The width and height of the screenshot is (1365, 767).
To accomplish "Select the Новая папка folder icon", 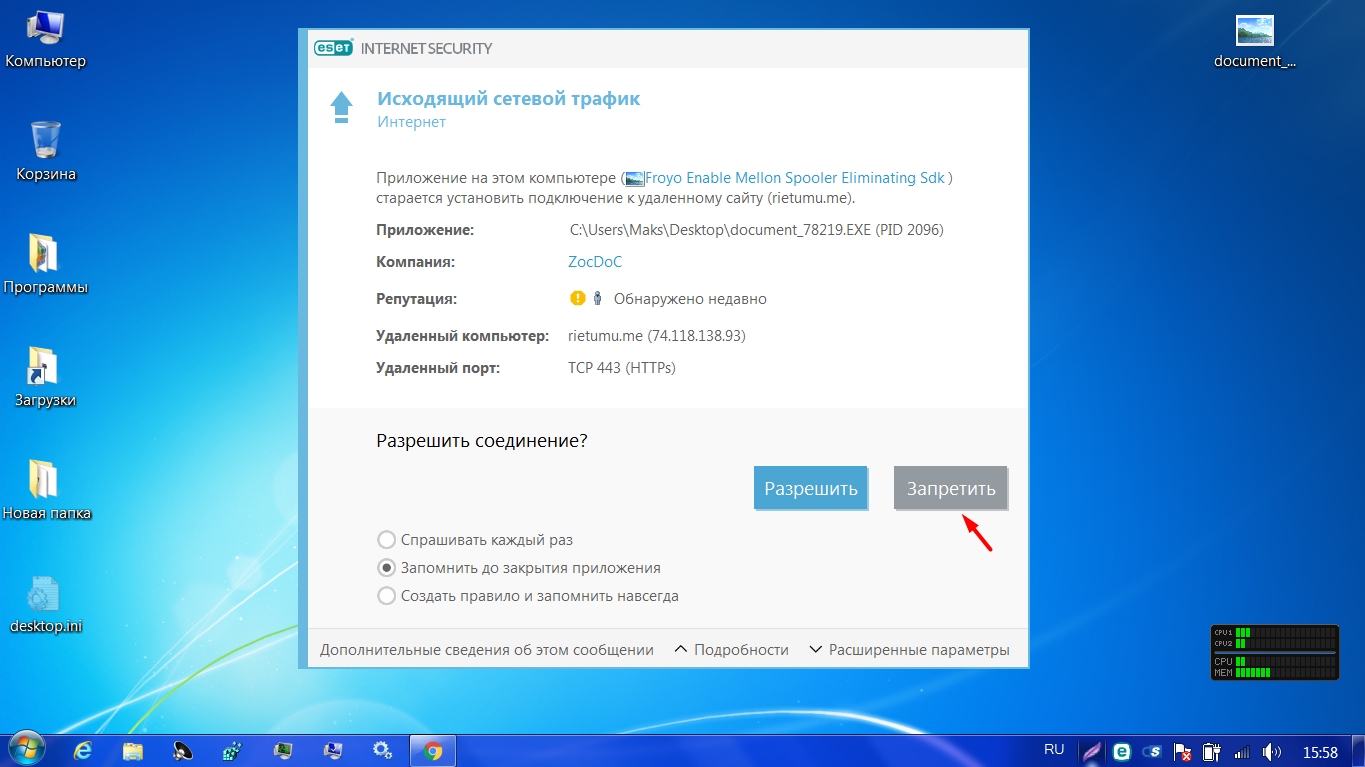I will (46, 491).
